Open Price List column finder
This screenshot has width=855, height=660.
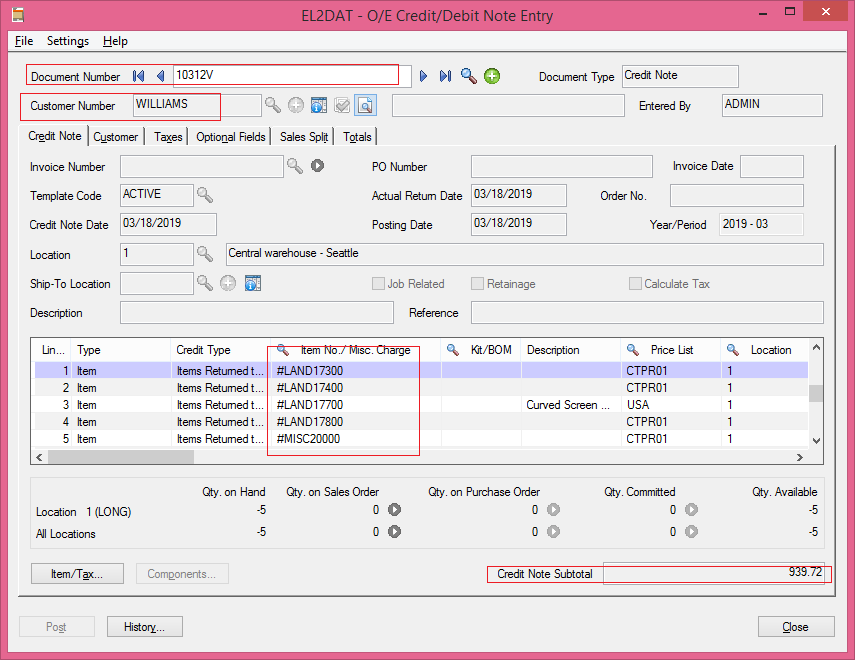click(x=633, y=350)
